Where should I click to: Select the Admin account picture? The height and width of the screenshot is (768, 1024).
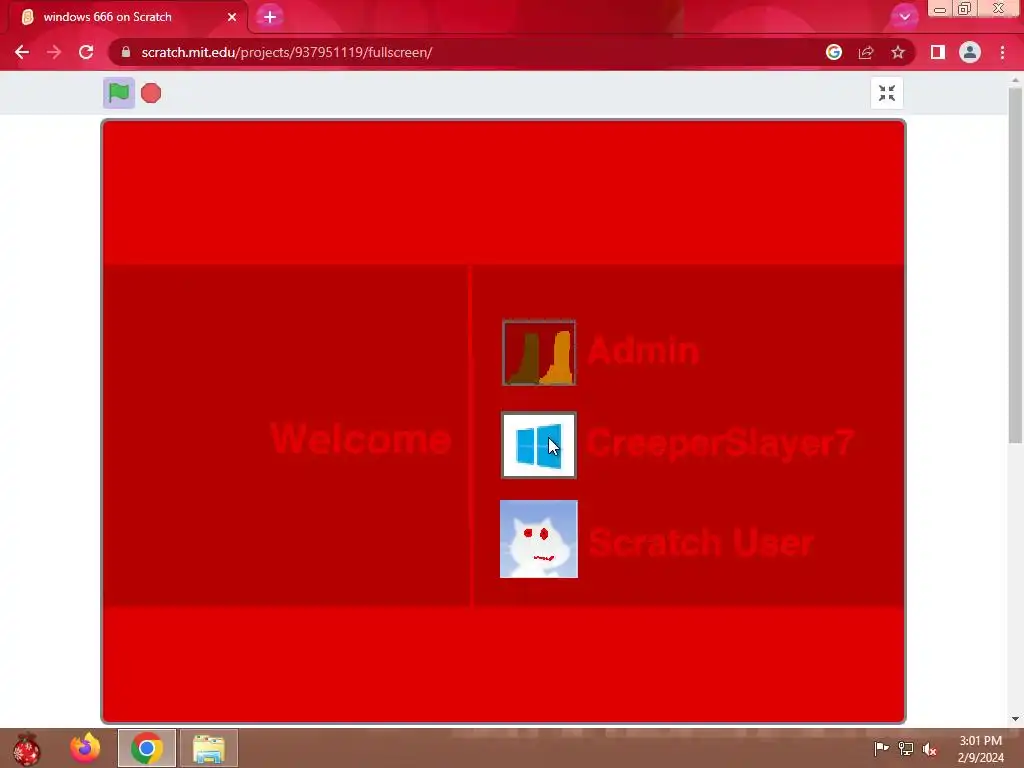coord(539,353)
